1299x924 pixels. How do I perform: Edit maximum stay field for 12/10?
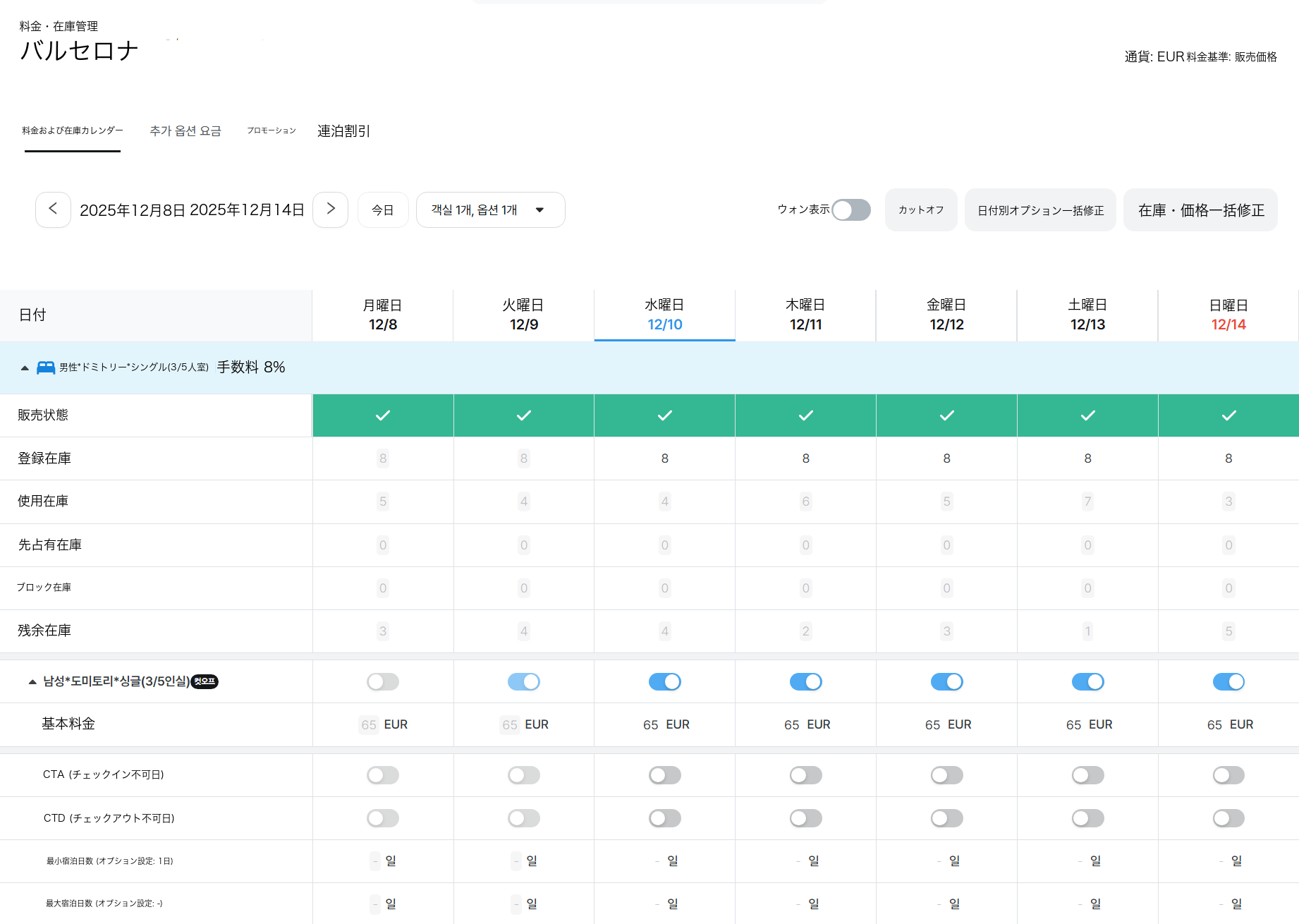point(658,904)
